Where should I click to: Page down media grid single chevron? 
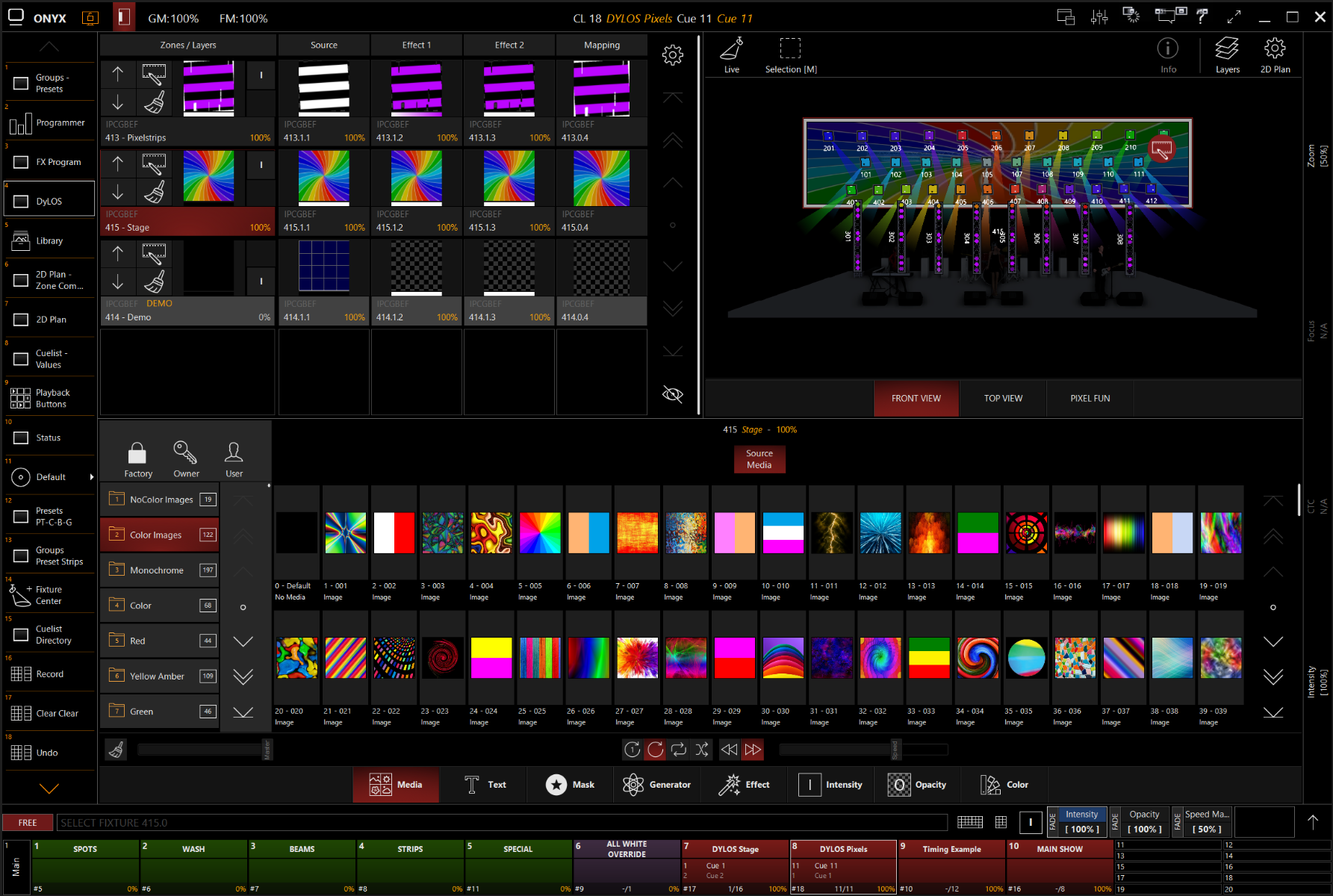(x=1273, y=641)
